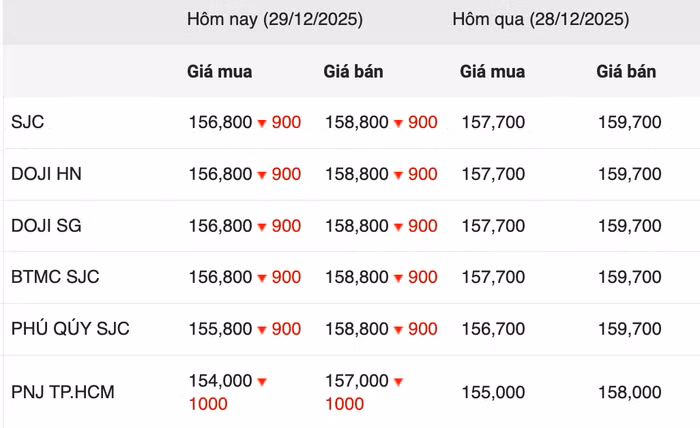
Task: Click the red down arrow in SJC buy price
Action: (262, 123)
